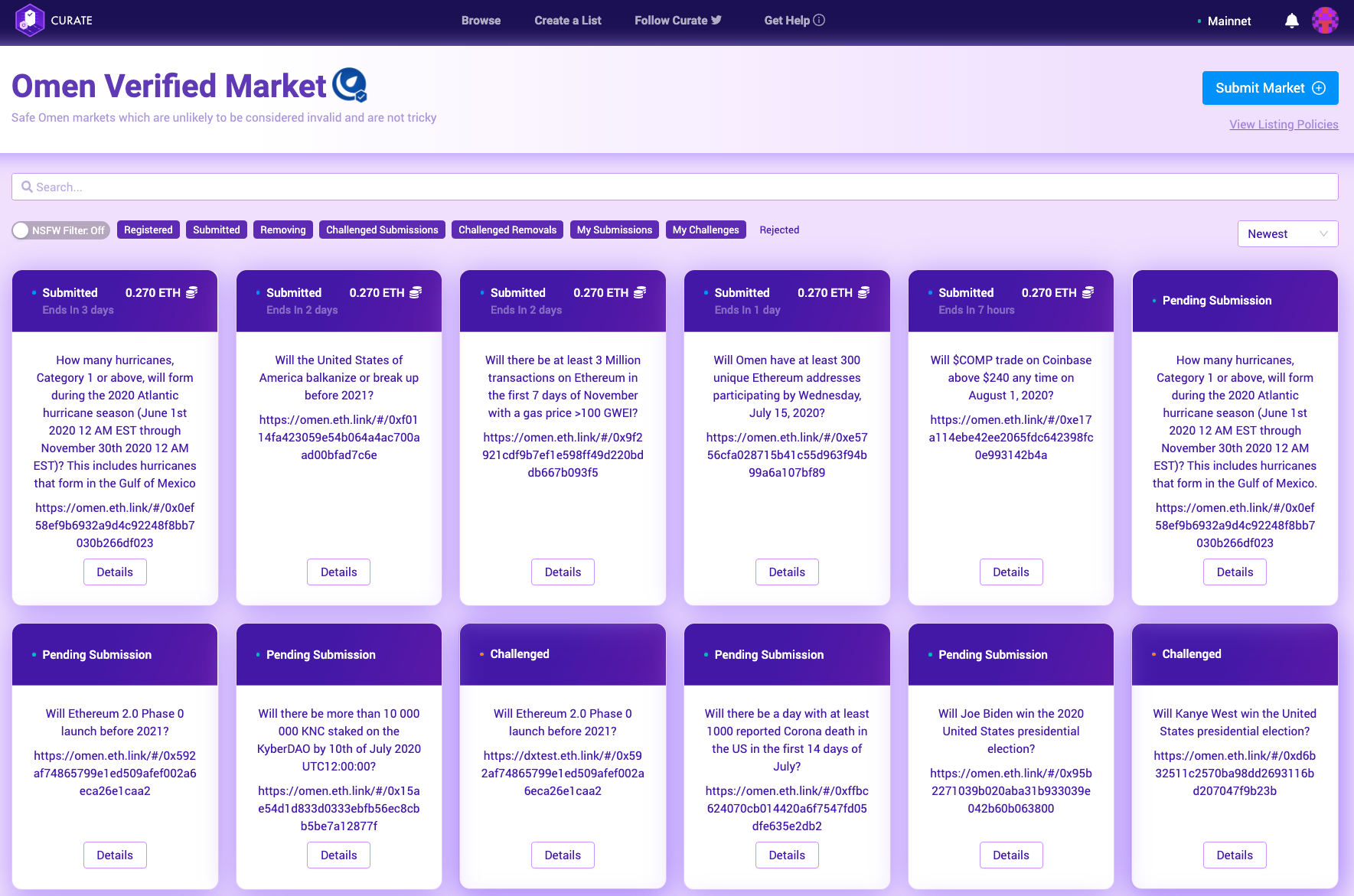Follow the omen link in the Kanye West card
This screenshot has width=1354, height=896.
[1235, 774]
